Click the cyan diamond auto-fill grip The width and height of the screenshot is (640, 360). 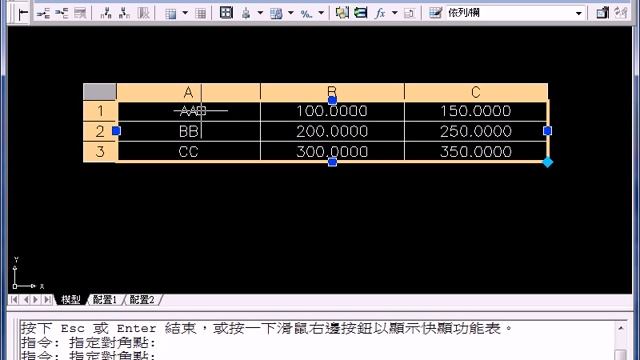coord(547,162)
